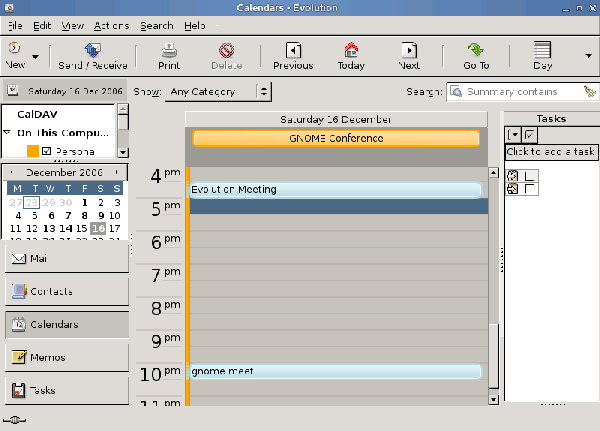Open the Search menu
Viewport: 600px width, 431px height.
coord(157,25)
